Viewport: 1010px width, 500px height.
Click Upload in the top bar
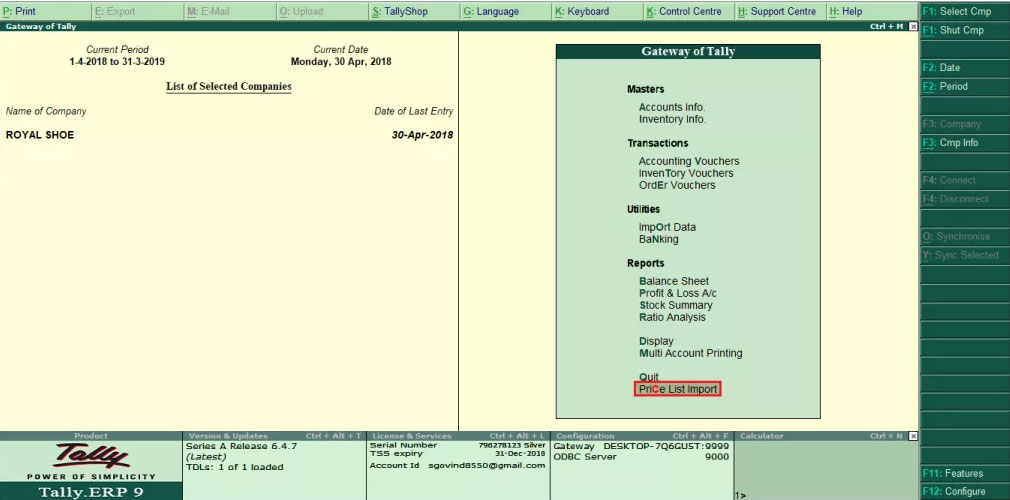coord(322,12)
